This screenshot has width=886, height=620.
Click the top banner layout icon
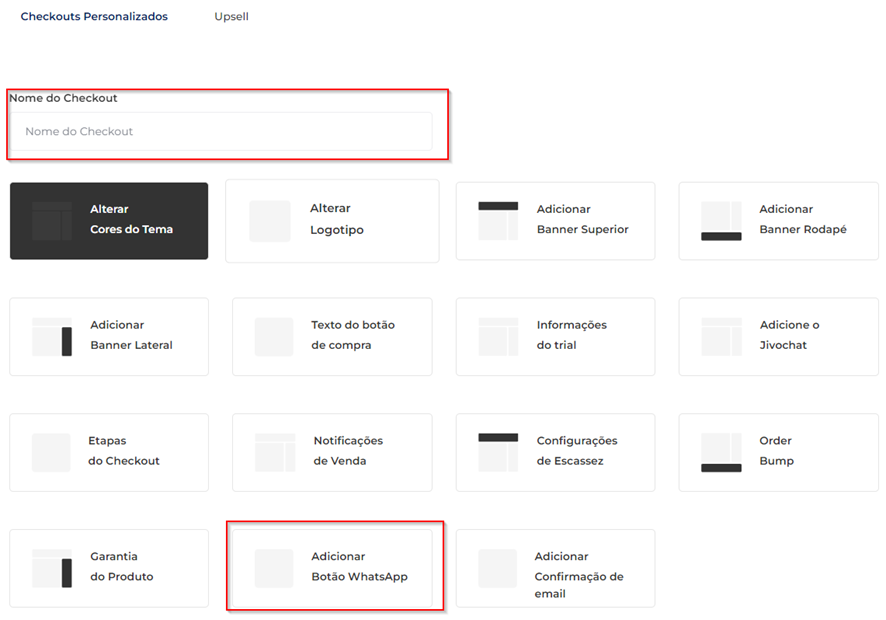498,221
